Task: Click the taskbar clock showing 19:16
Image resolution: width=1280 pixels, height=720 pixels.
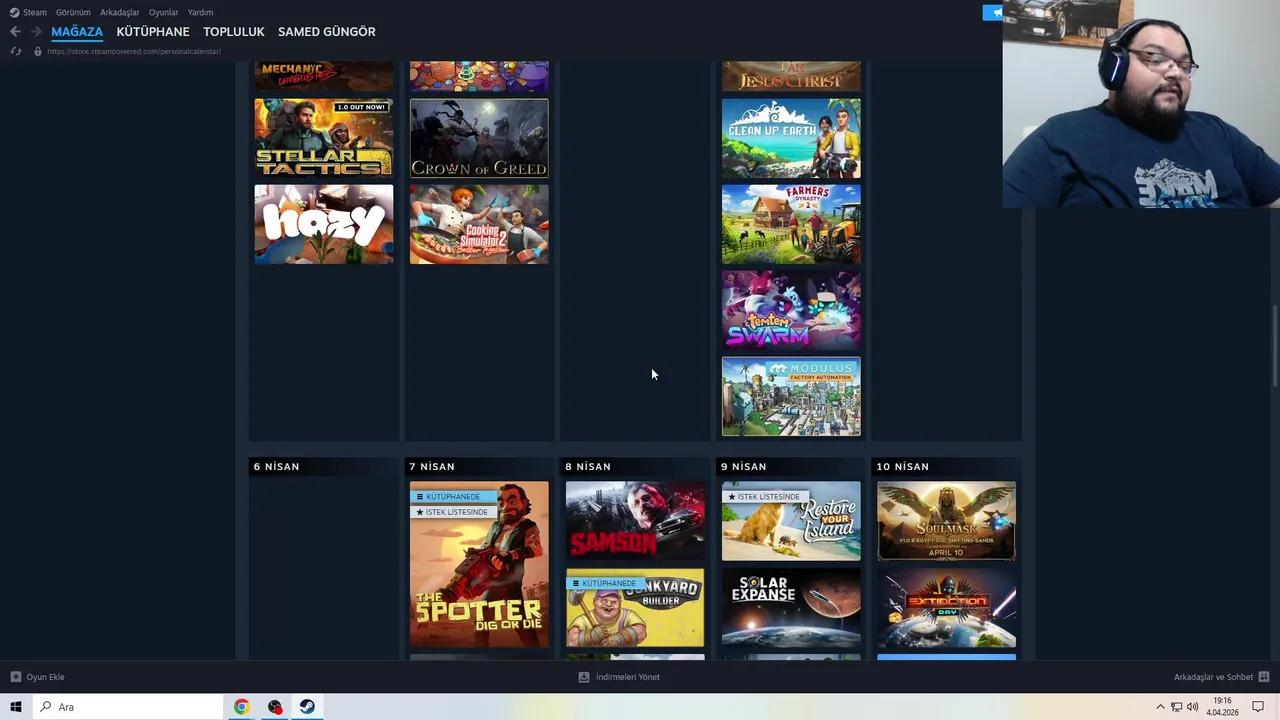Action: [1222, 707]
